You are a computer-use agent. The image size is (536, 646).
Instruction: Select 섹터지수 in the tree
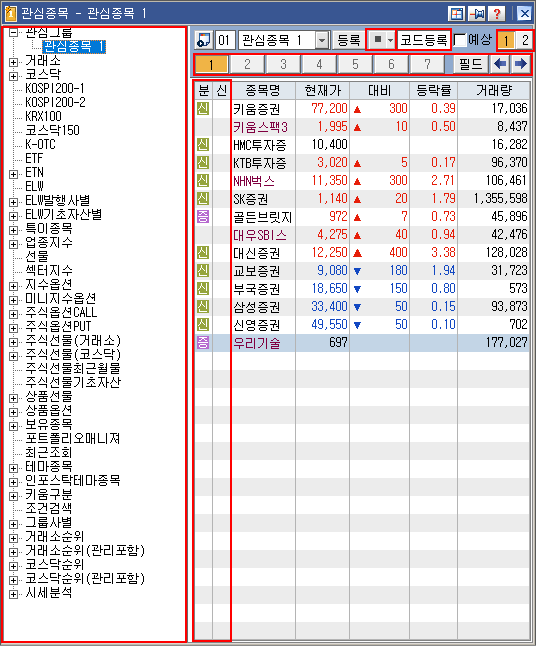[x=49, y=271]
